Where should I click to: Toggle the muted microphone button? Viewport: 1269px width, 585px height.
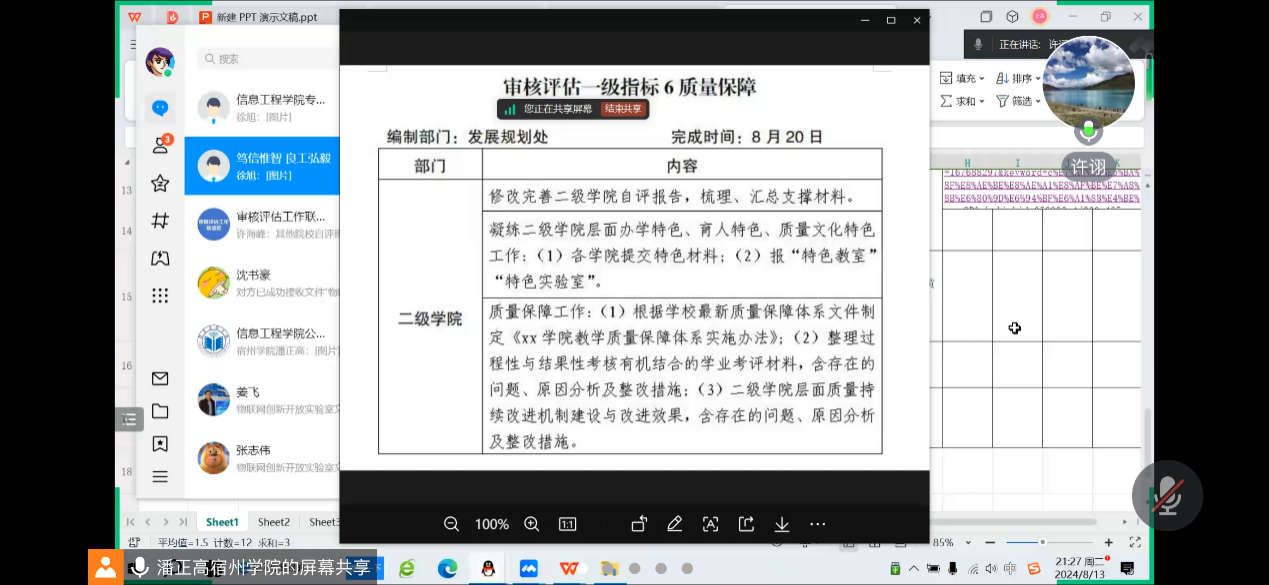1166,496
